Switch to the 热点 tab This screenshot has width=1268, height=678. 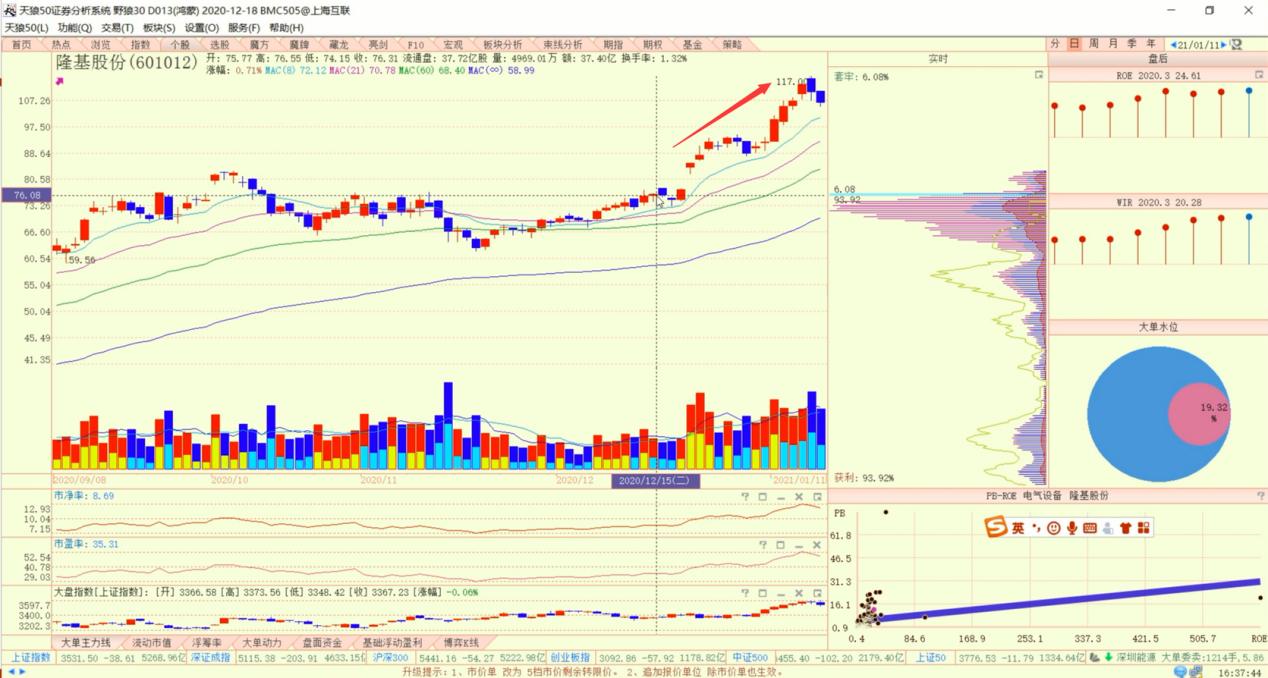(x=61, y=45)
